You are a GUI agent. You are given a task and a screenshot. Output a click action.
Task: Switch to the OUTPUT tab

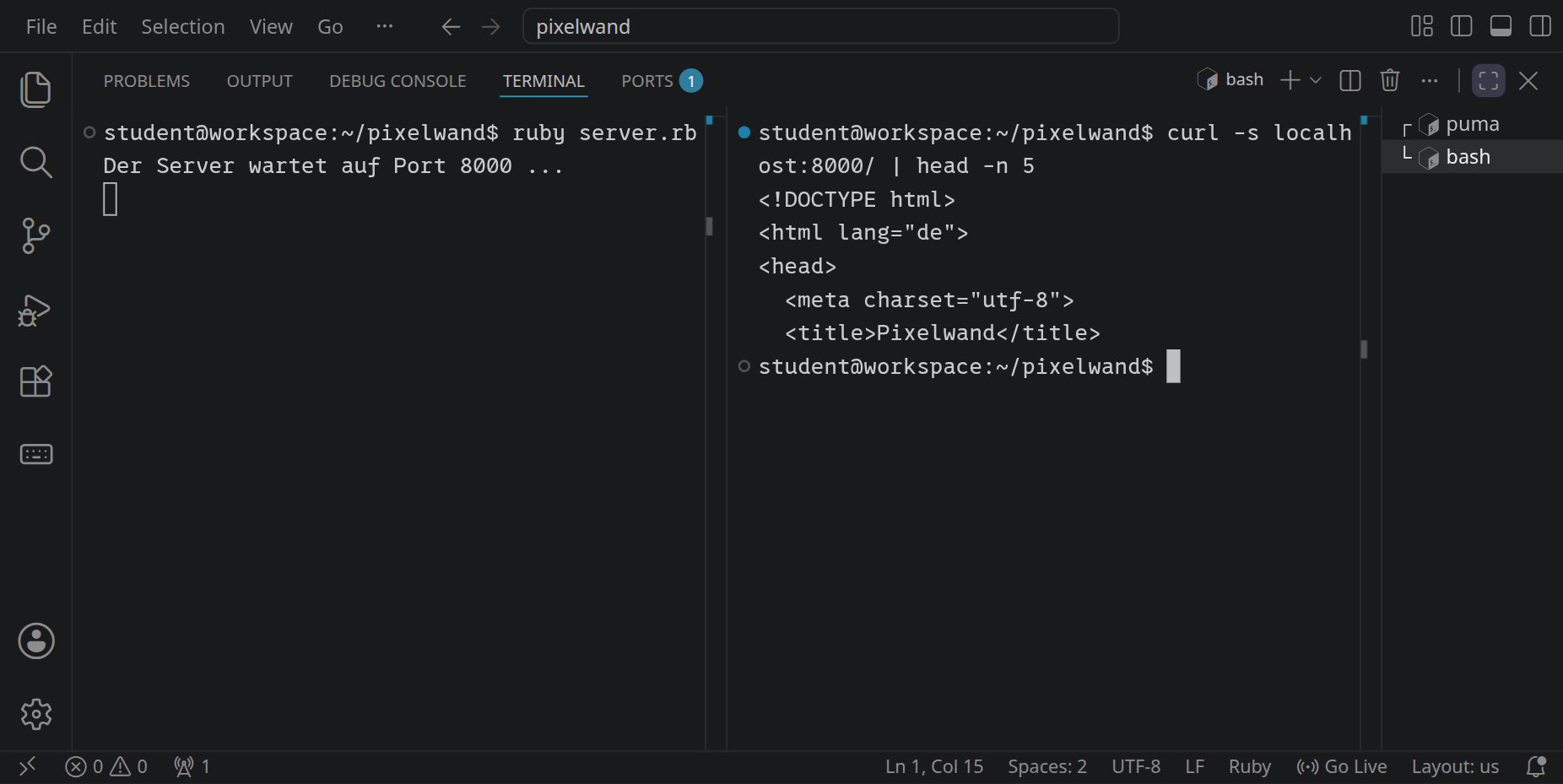coord(259,81)
